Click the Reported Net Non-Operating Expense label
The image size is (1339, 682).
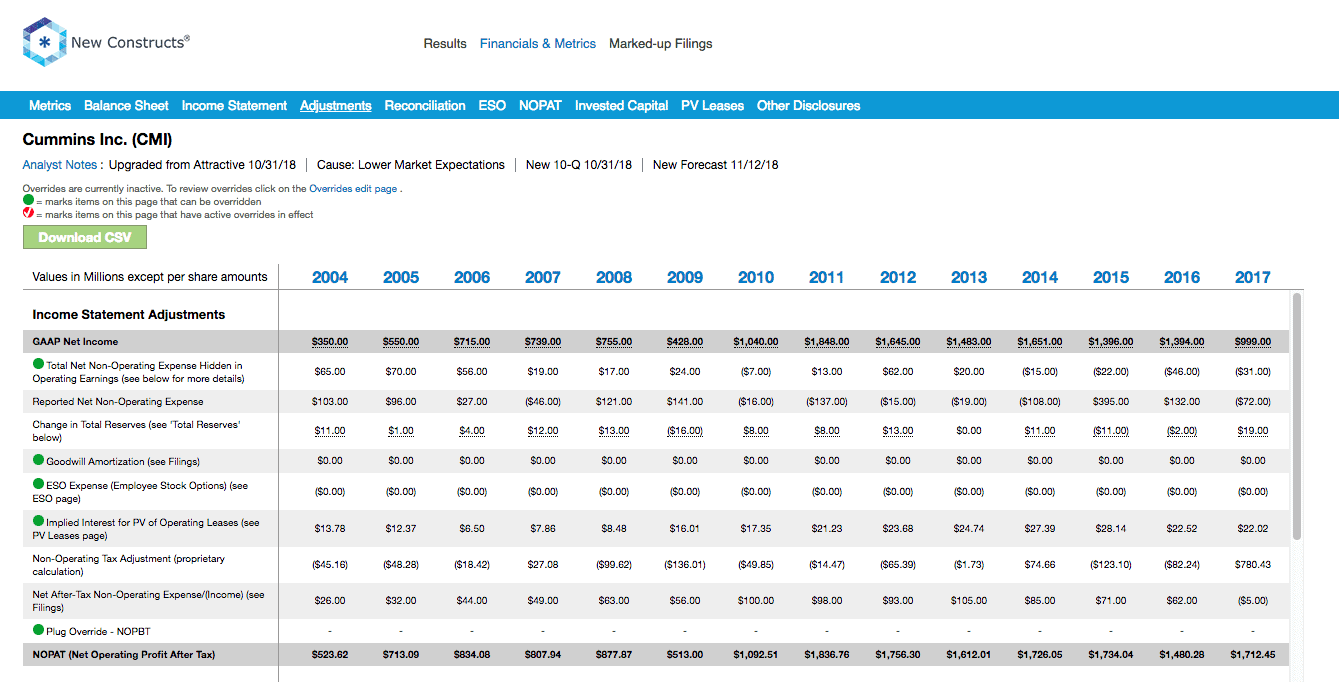pyautogui.click(x=118, y=402)
